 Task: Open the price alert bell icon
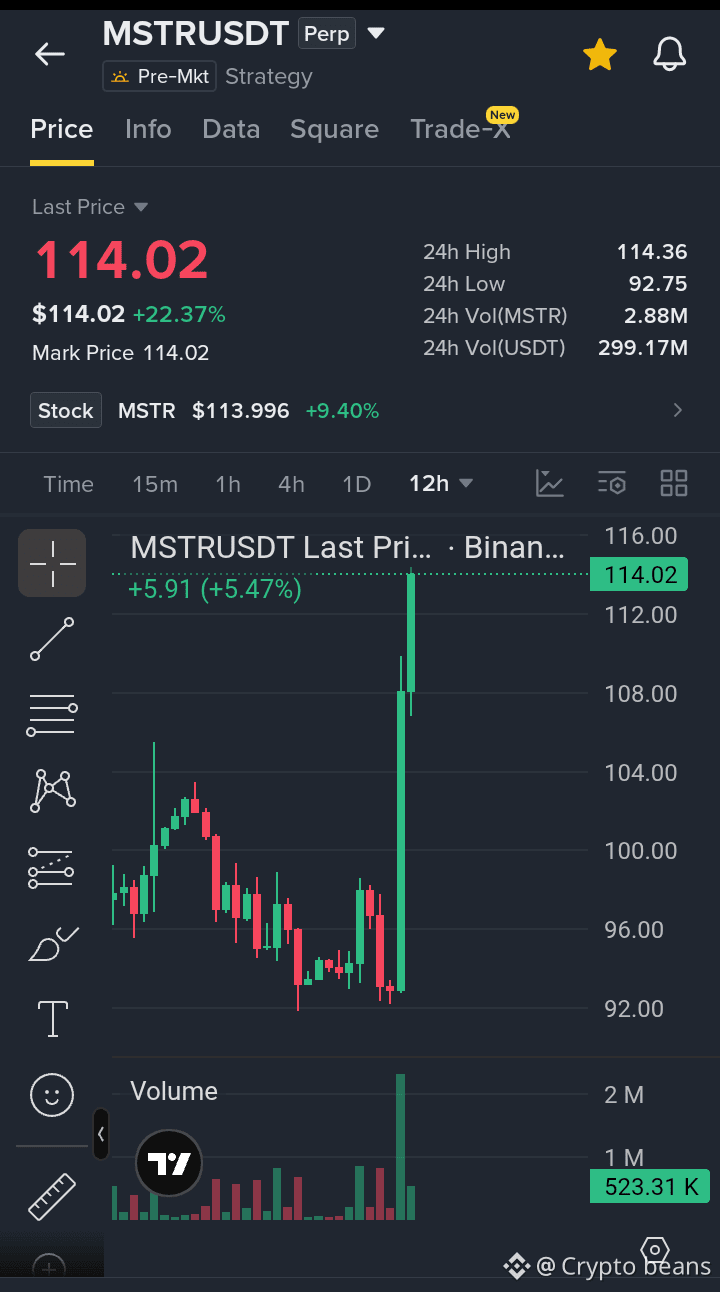pos(670,55)
